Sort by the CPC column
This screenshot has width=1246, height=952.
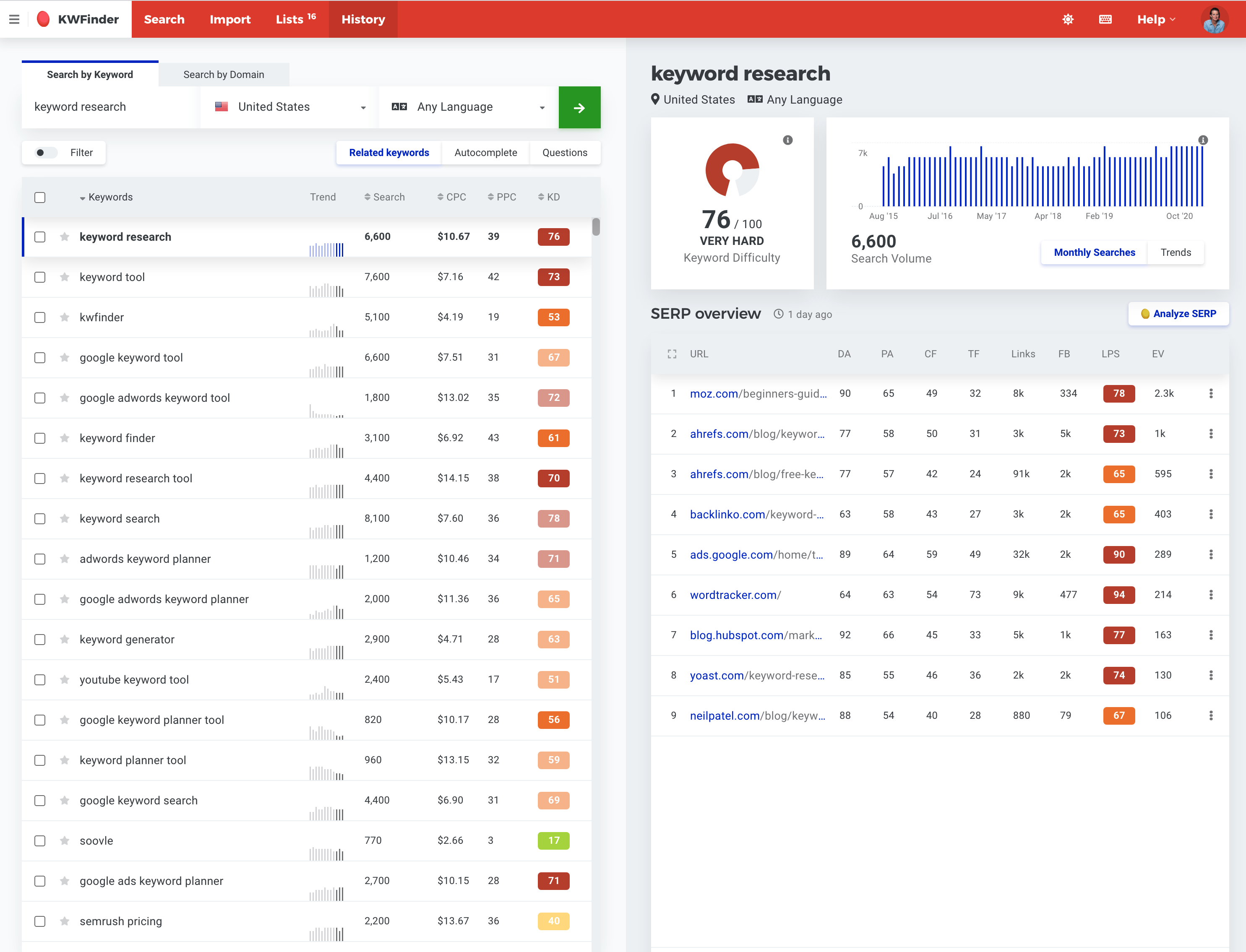tap(451, 197)
